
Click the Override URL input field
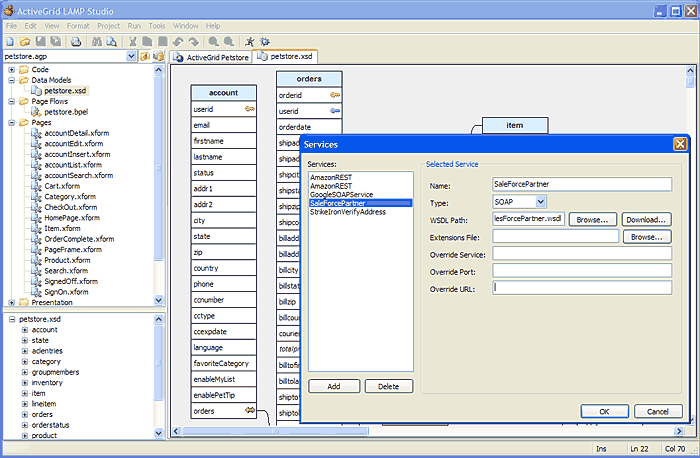tap(581, 288)
